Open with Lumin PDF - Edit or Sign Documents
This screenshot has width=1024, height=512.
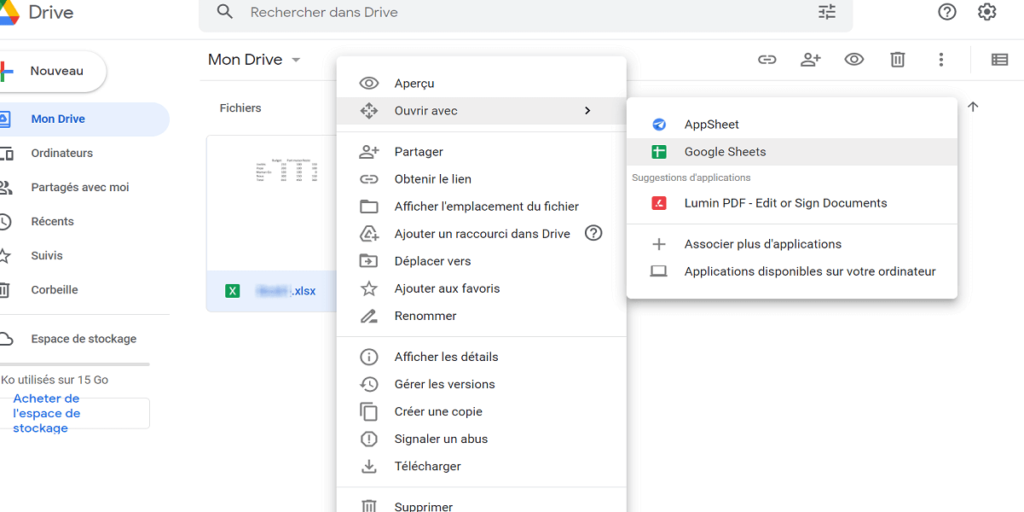792,203
